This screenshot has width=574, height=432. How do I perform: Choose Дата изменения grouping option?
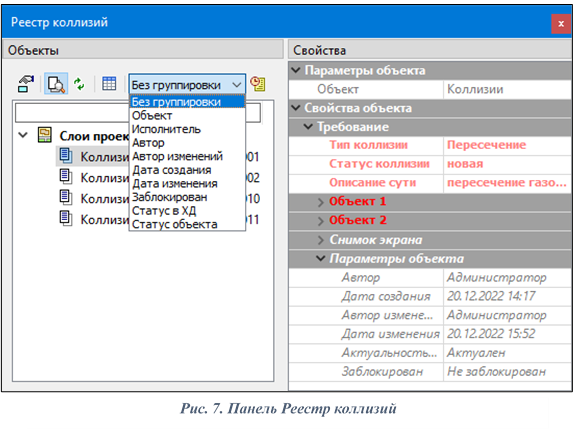pos(187,183)
